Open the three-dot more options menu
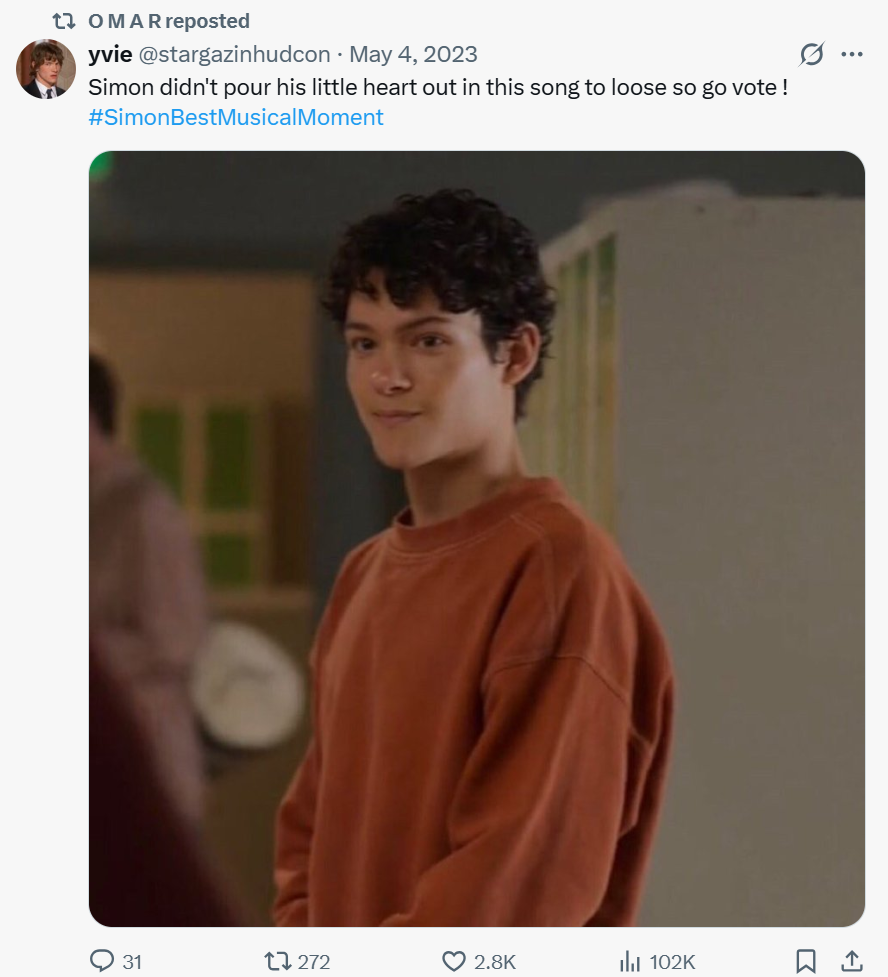888x977 pixels. (x=851, y=54)
